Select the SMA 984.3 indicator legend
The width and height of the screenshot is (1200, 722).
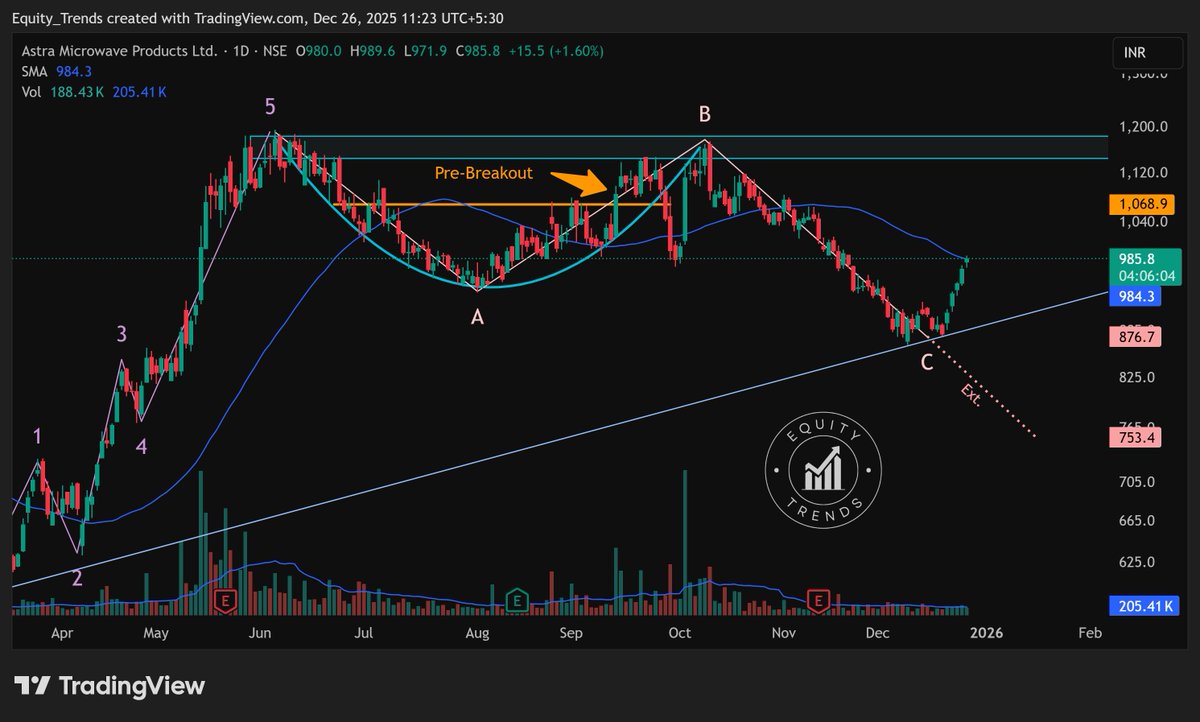click(x=55, y=71)
